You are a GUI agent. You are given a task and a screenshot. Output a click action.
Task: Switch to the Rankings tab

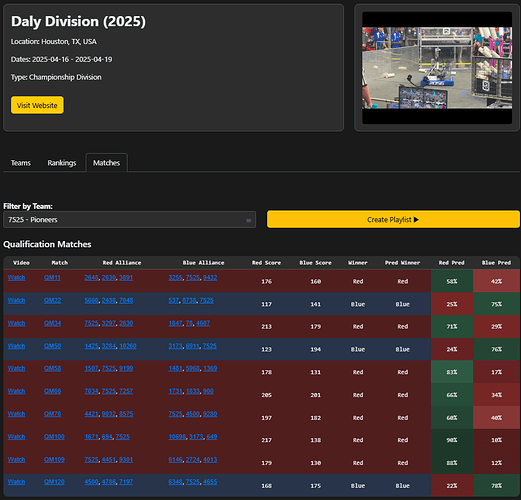(x=62, y=163)
